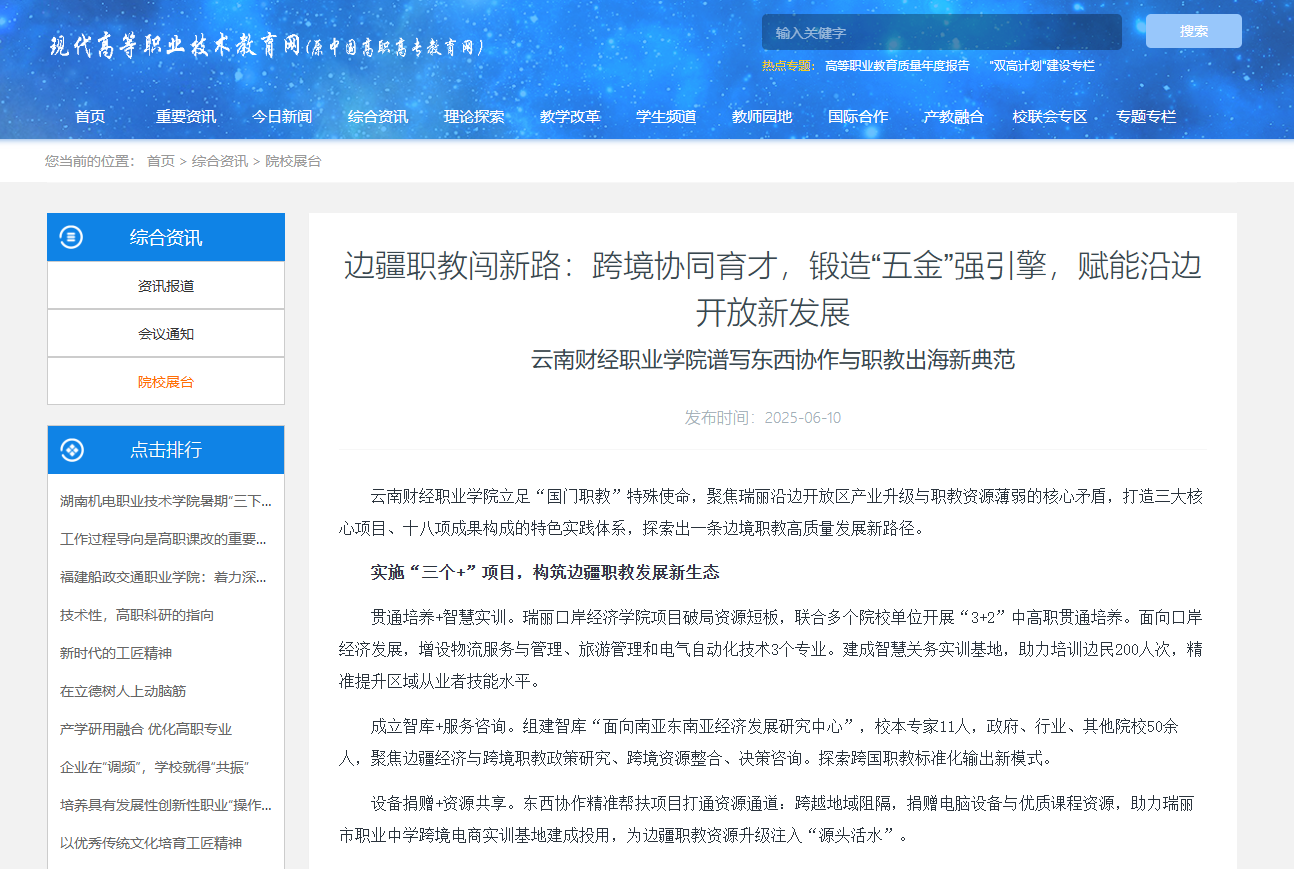Click the list icon beside 综合资讯 header
1294x869 pixels.
(71, 237)
